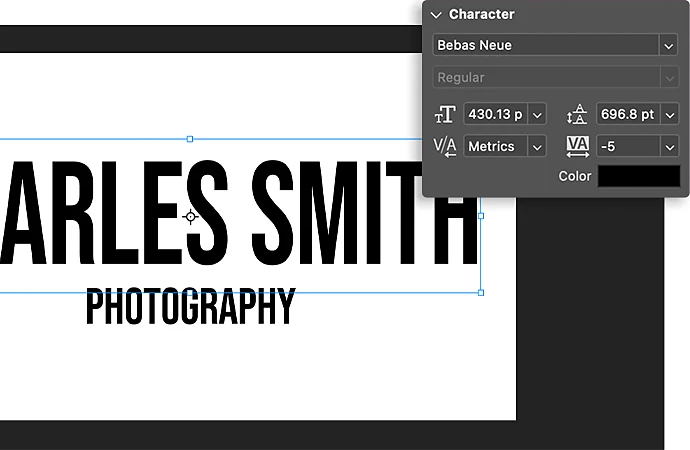Click the font size icon
The width and height of the screenshot is (690, 450).
point(444,114)
